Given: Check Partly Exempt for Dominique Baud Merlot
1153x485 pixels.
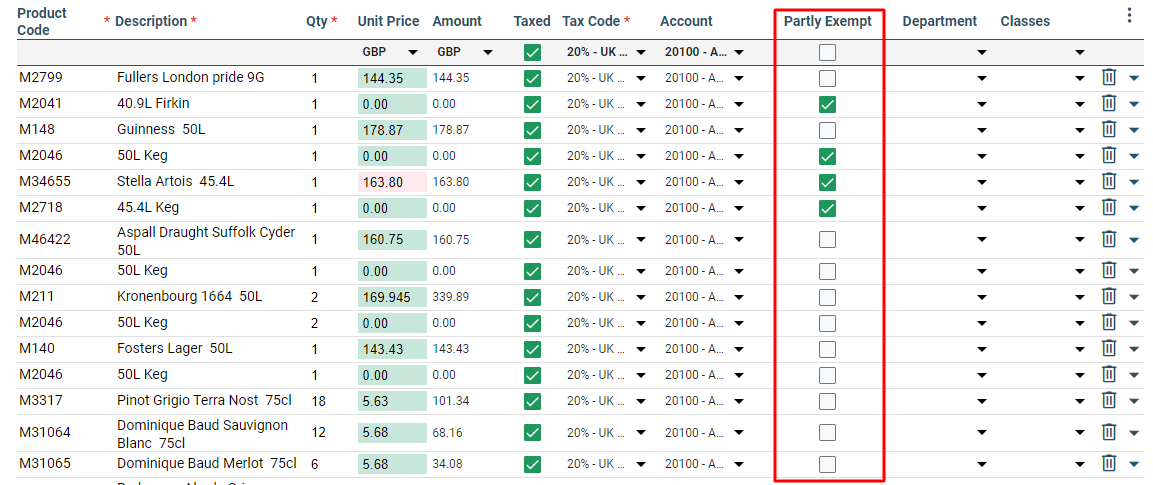Looking at the screenshot, I should pos(828,464).
